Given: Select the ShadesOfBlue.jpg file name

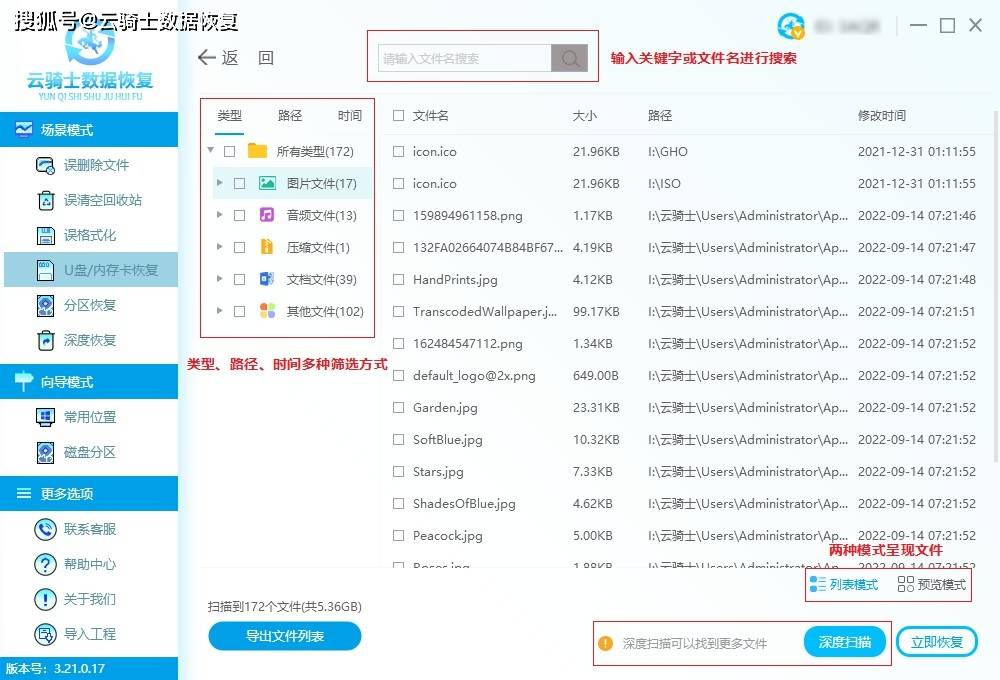Looking at the screenshot, I should pyautogui.click(x=464, y=504).
